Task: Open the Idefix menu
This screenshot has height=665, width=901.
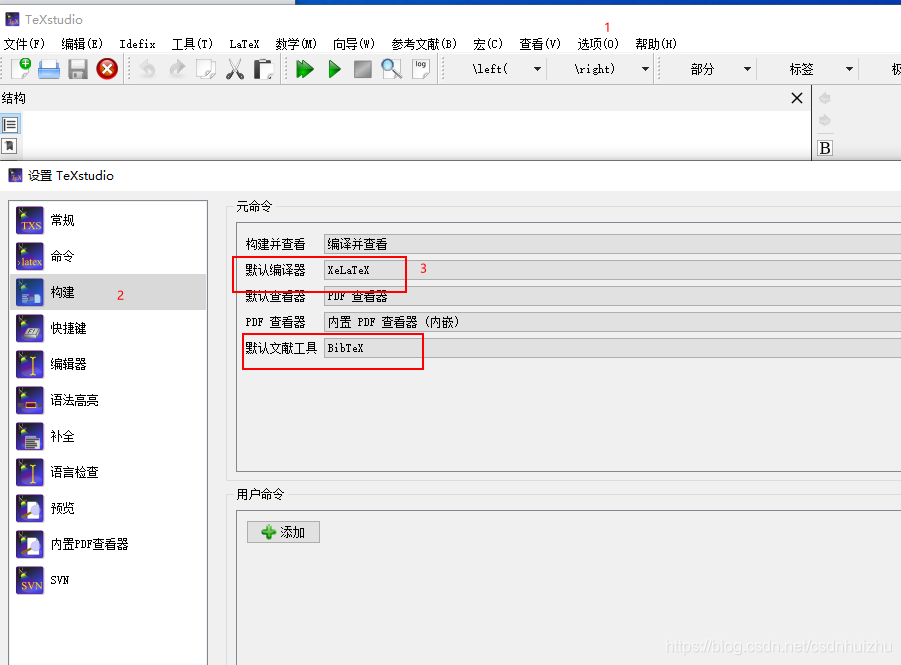Action: point(137,44)
